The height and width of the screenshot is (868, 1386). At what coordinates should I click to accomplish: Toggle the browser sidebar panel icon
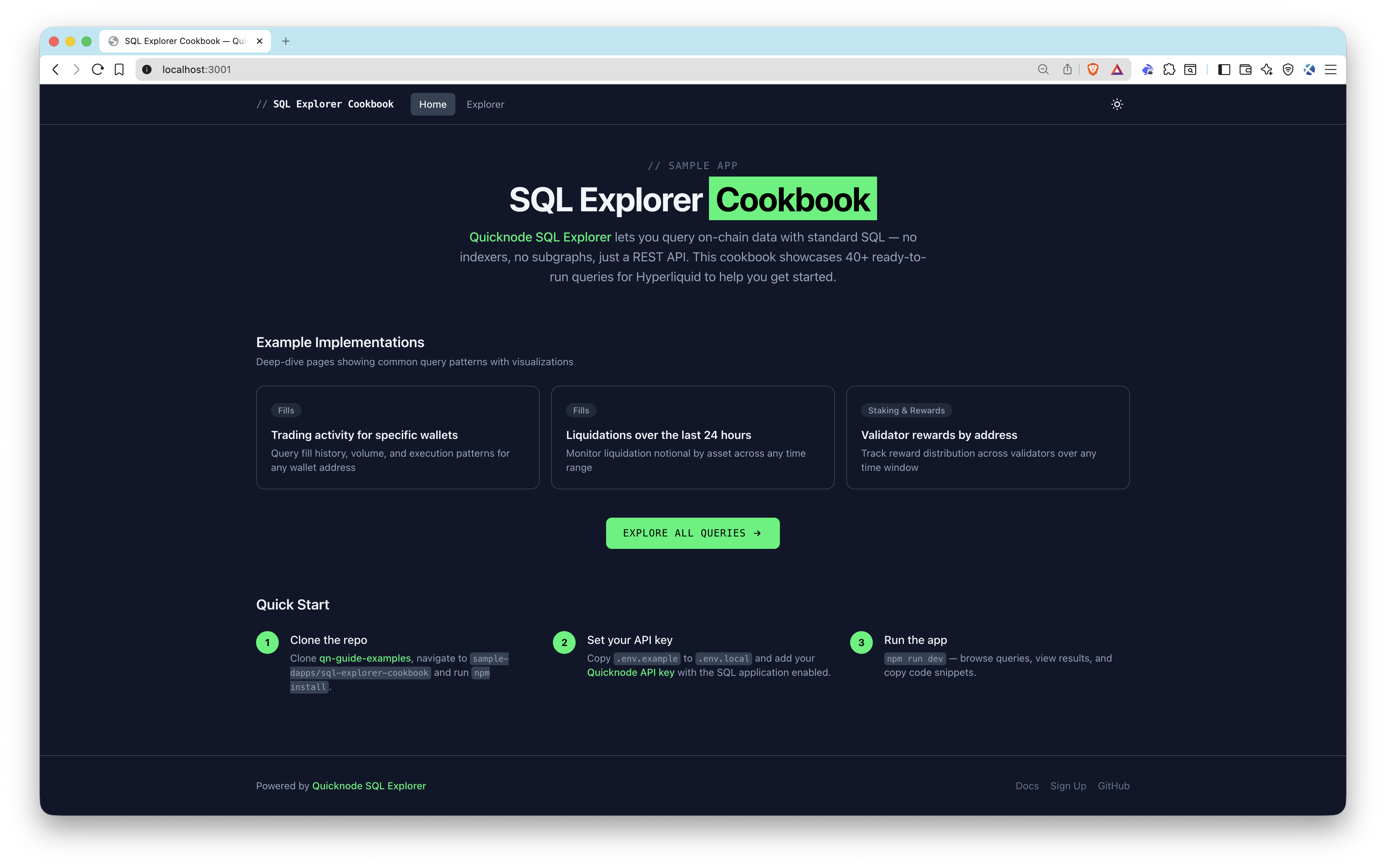[x=1225, y=69]
